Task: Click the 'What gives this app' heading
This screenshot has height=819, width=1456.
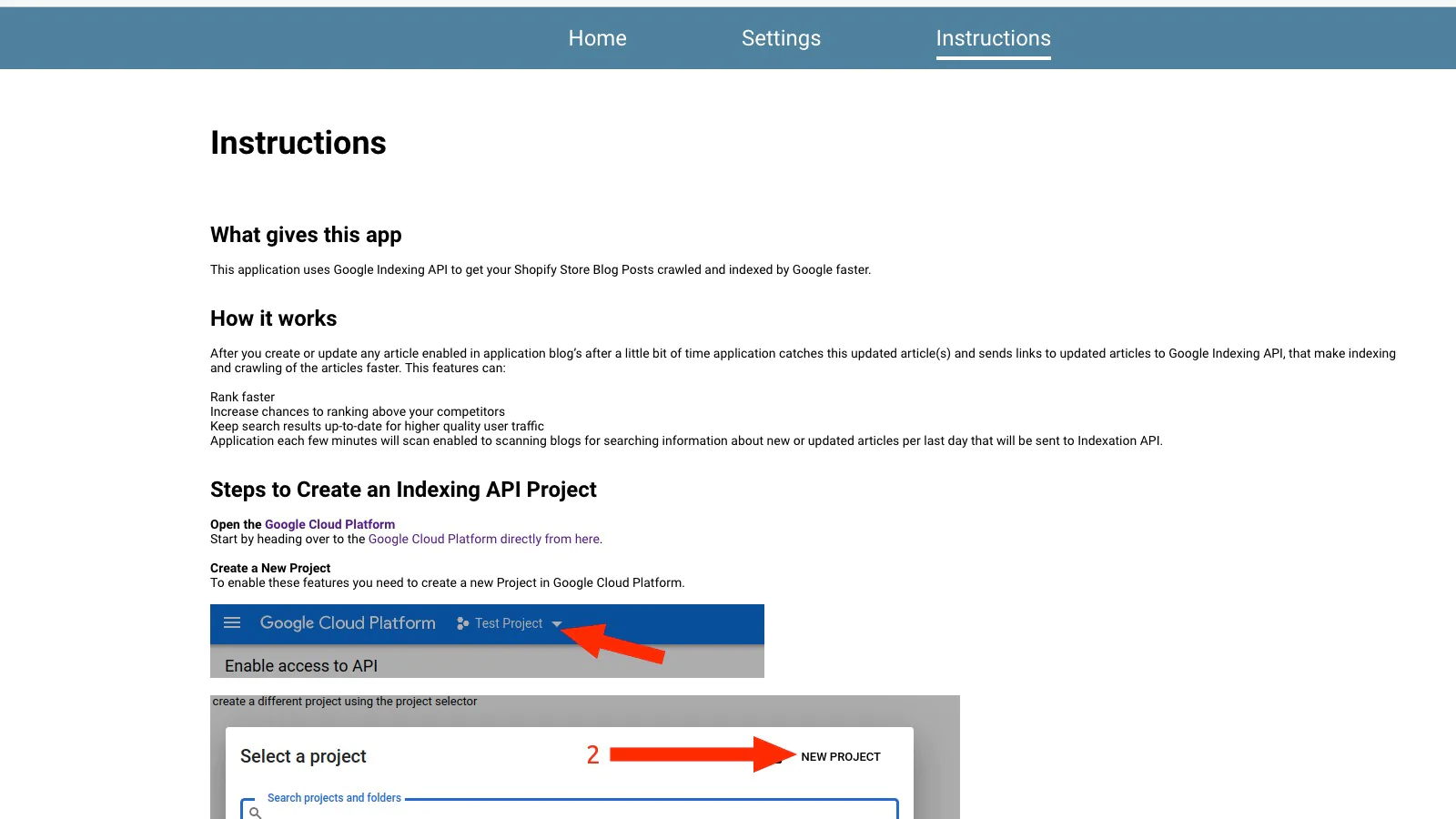Action: (x=306, y=235)
